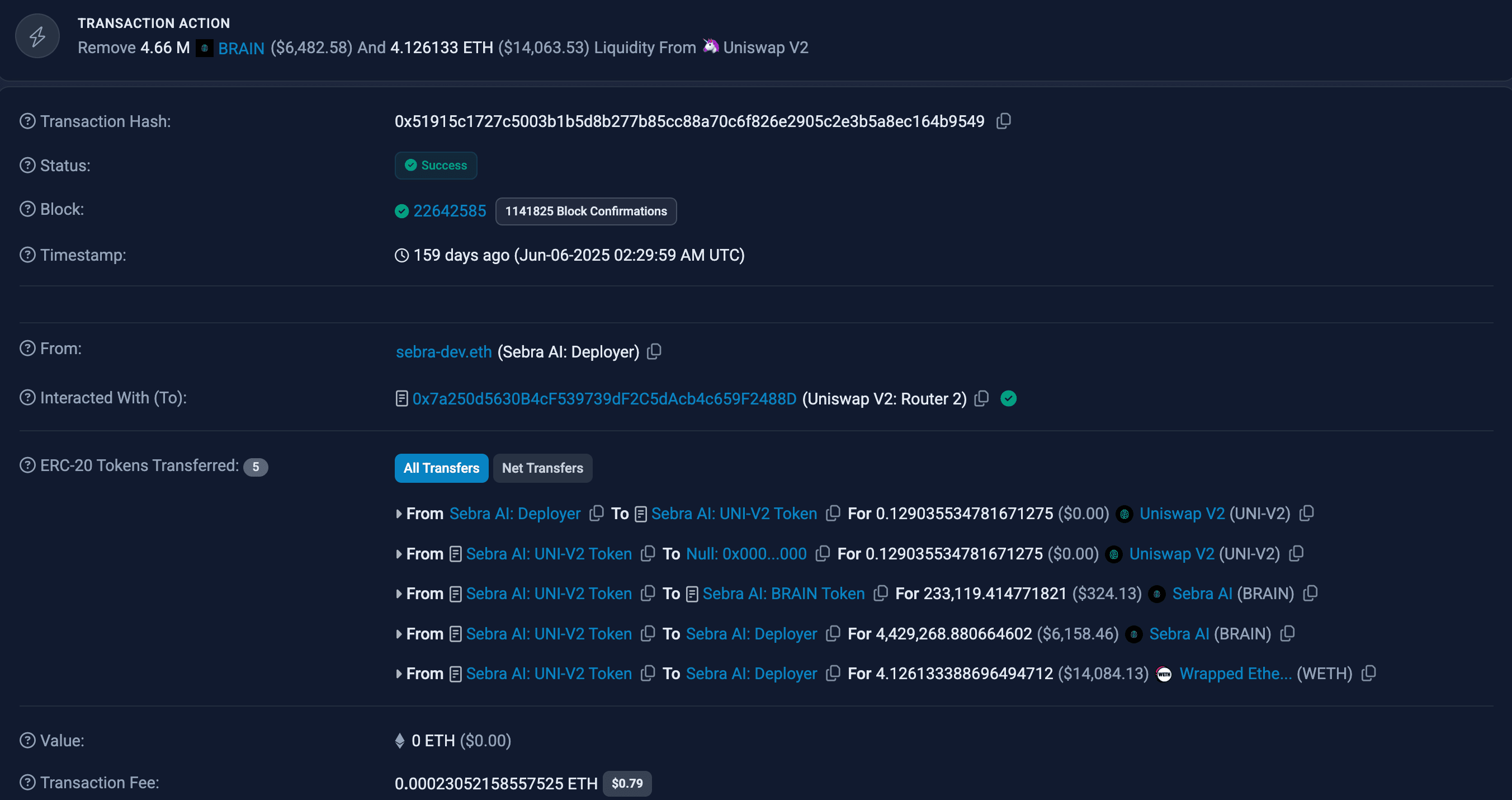Image resolution: width=1512 pixels, height=800 pixels.
Task: Click help icon beside Block label
Action: (27, 209)
